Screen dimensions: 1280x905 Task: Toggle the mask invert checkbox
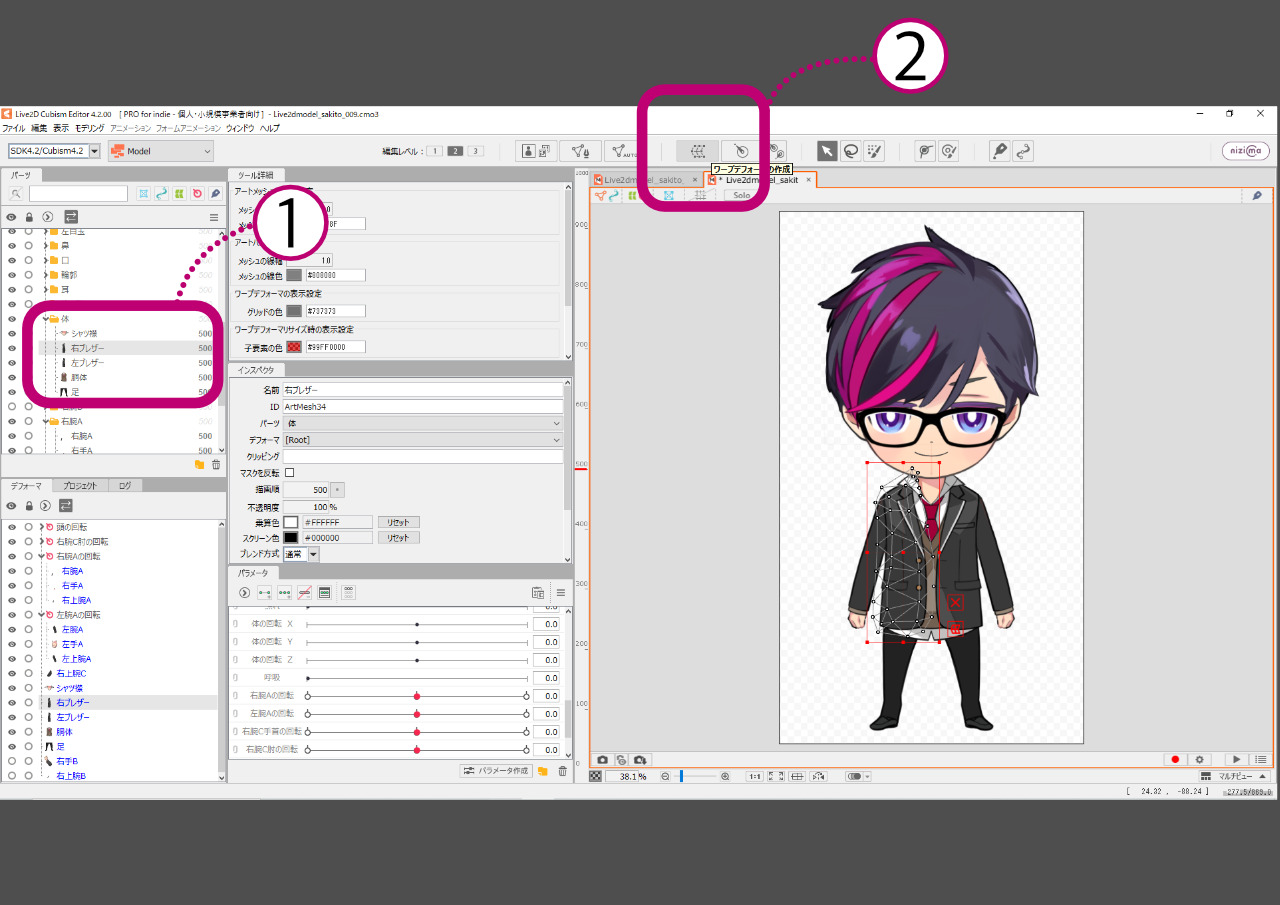pyautogui.click(x=290, y=472)
